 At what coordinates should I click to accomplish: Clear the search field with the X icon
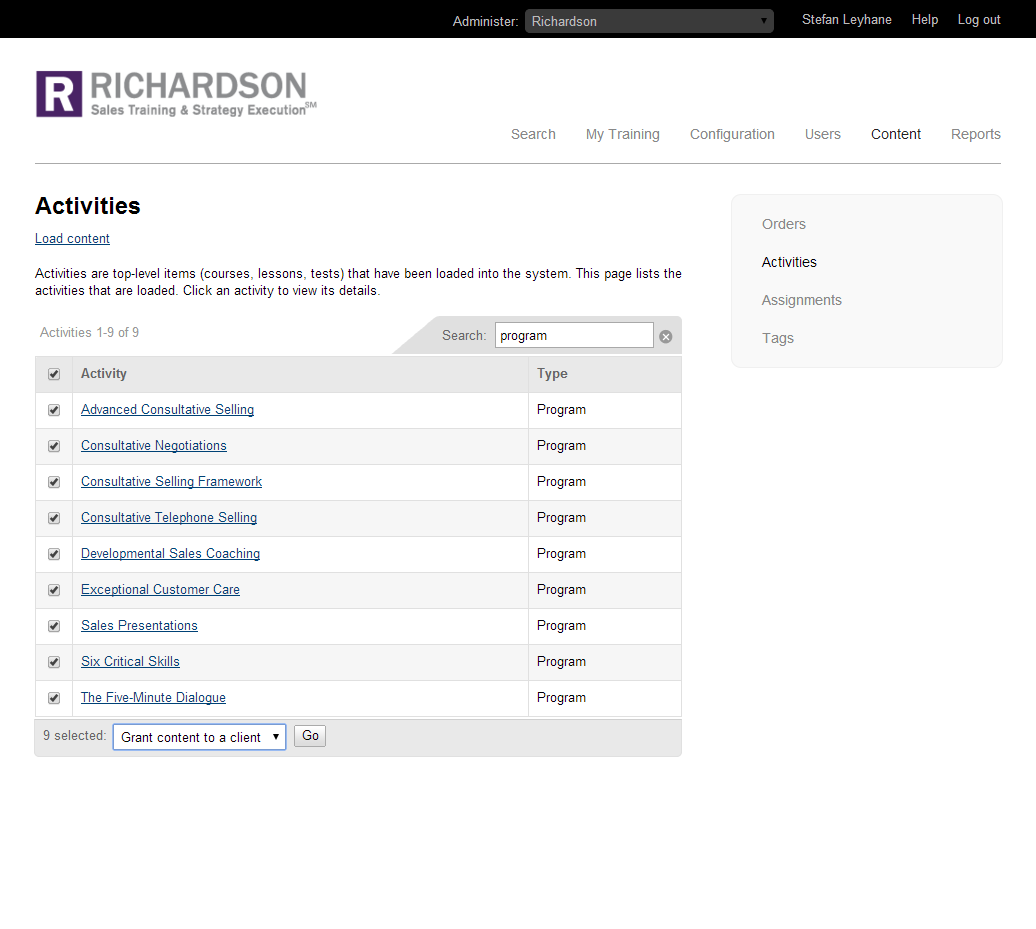(665, 336)
